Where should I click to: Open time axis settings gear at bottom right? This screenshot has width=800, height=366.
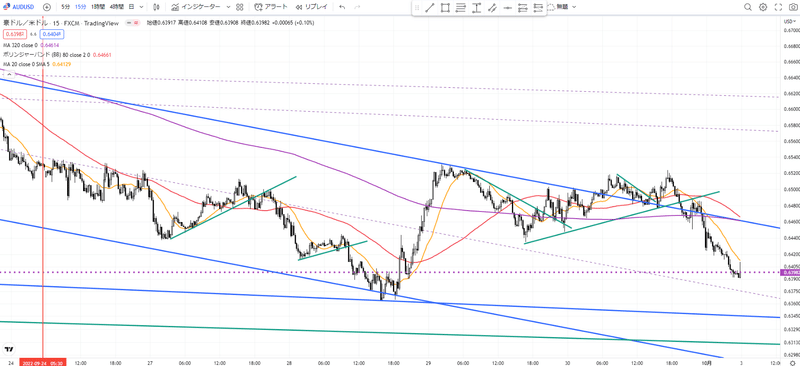[792, 362]
